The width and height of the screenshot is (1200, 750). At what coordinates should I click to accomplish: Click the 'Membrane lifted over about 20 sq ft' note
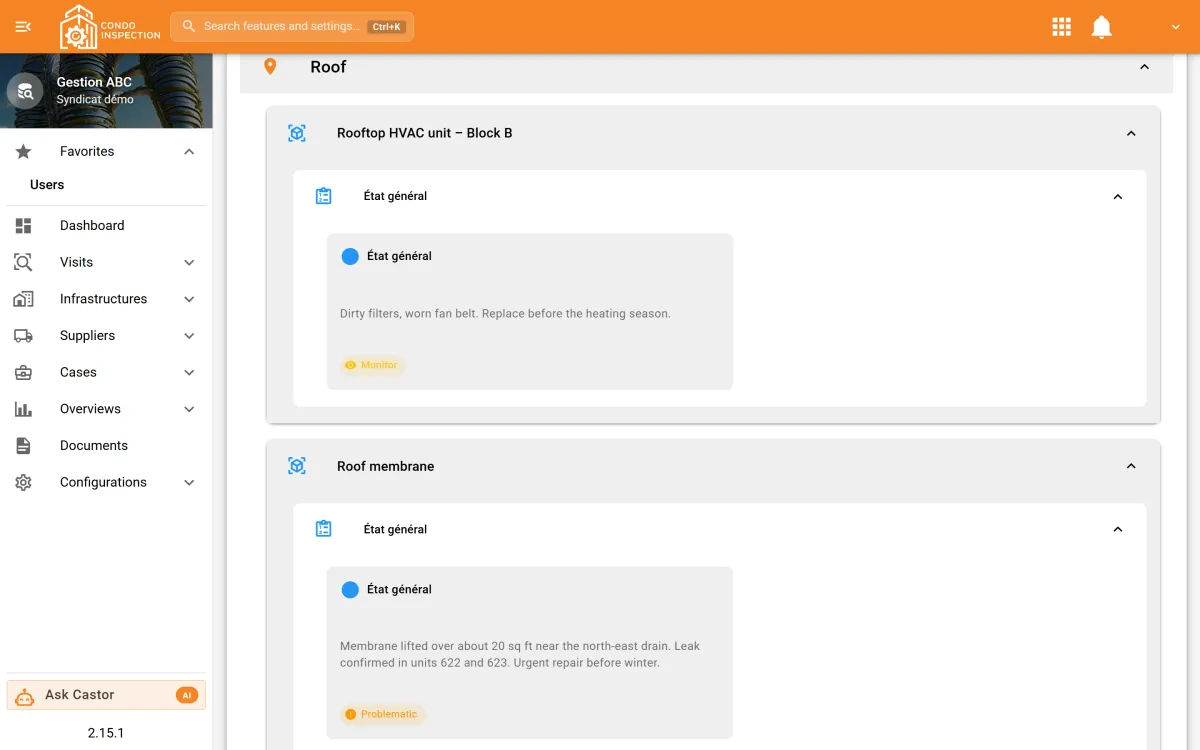tap(520, 654)
